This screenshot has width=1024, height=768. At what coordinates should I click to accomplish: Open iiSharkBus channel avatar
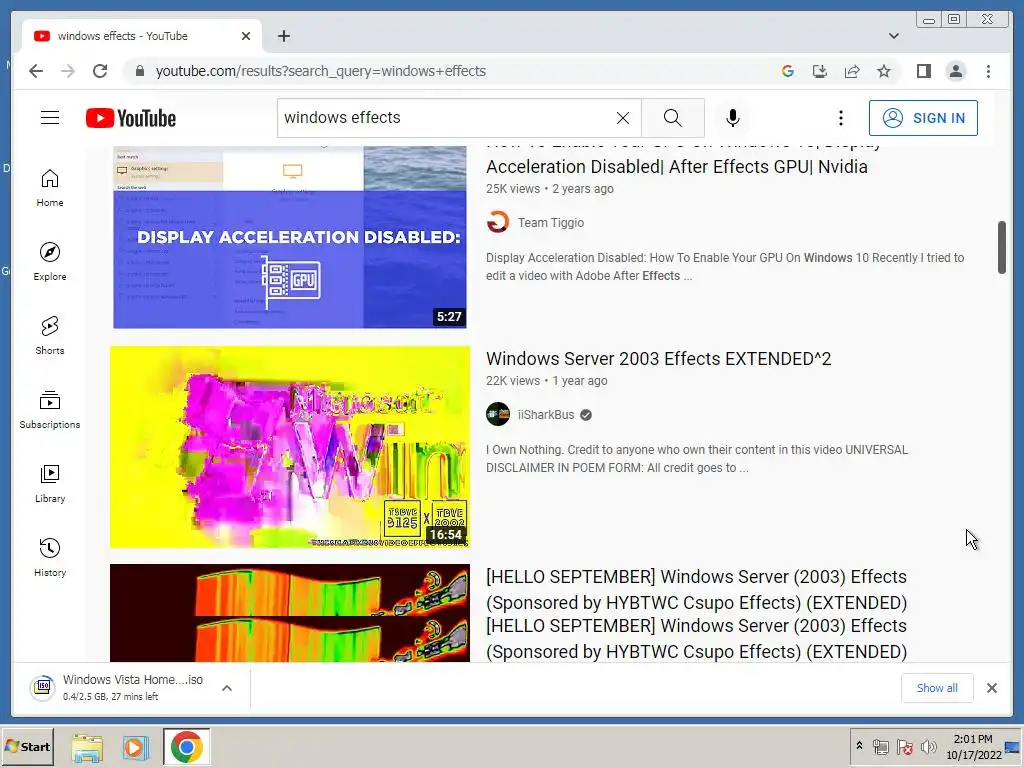(498, 414)
